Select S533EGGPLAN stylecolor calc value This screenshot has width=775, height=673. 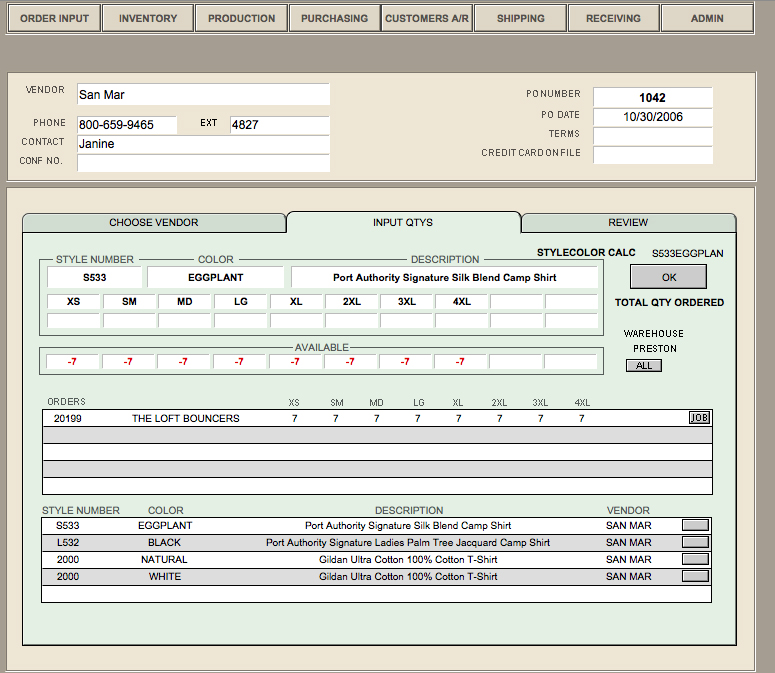click(x=688, y=253)
